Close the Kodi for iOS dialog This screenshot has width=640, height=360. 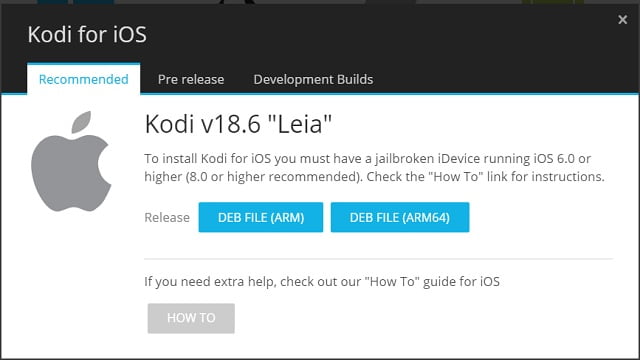click(622, 19)
